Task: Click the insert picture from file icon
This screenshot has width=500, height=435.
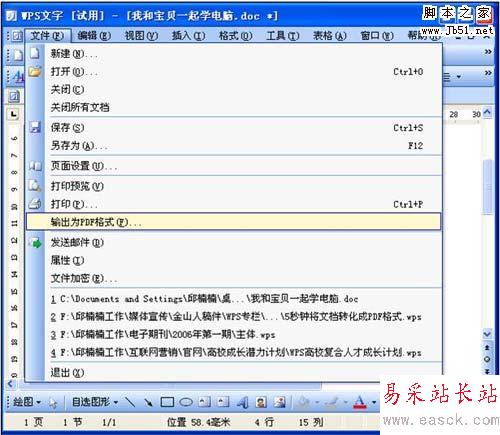Action: [x=280, y=402]
